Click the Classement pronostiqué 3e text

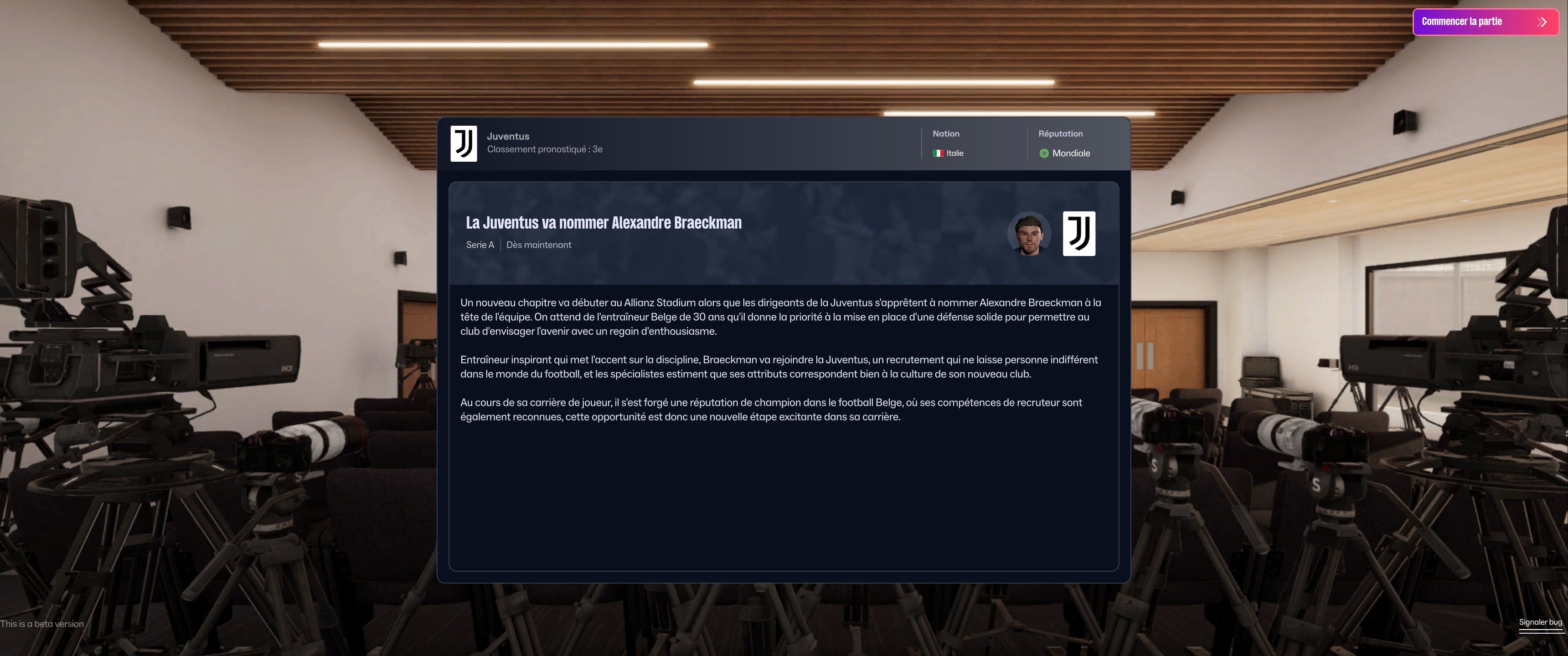coord(544,149)
